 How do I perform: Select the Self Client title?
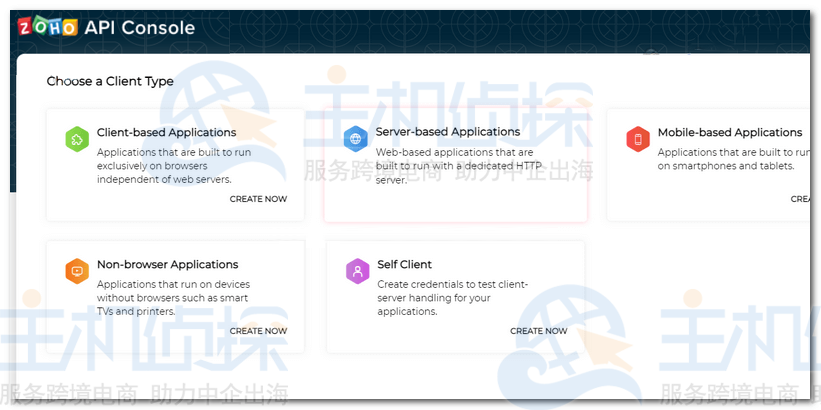tap(404, 265)
